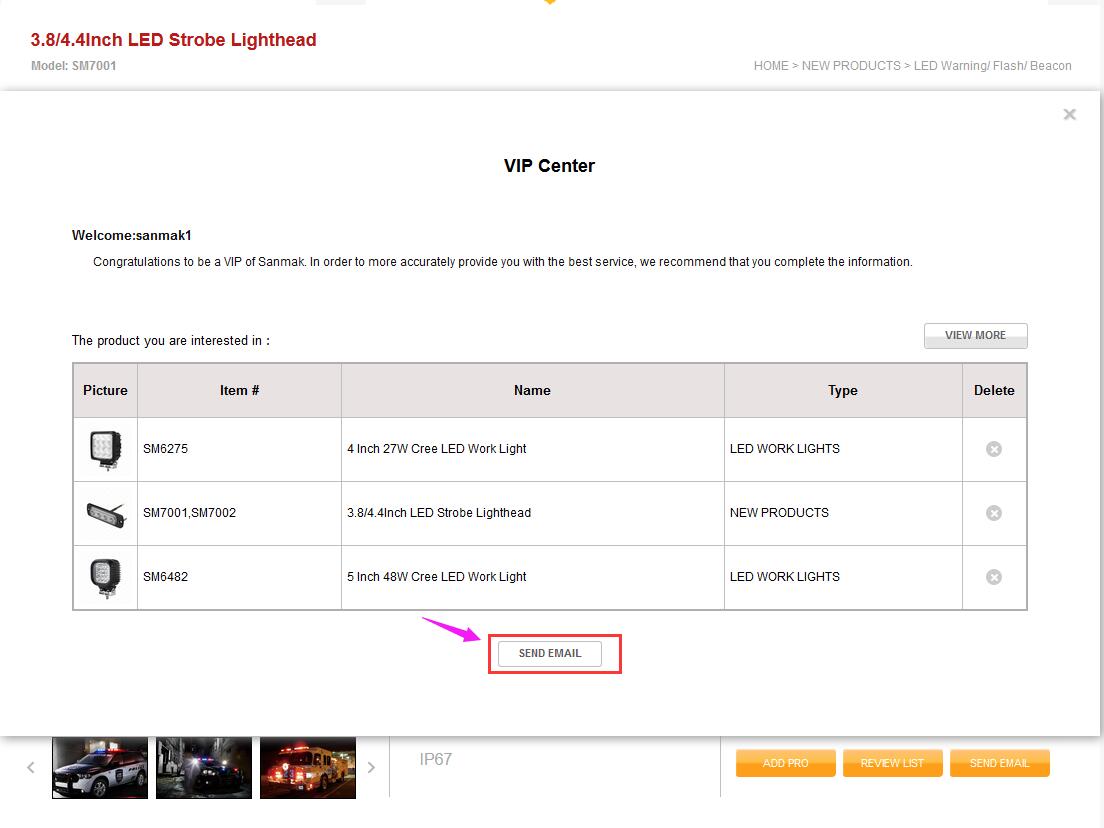Viewport: 1104px width, 828px height.
Task: Click item number SM7001,SM7002
Action: (x=189, y=513)
